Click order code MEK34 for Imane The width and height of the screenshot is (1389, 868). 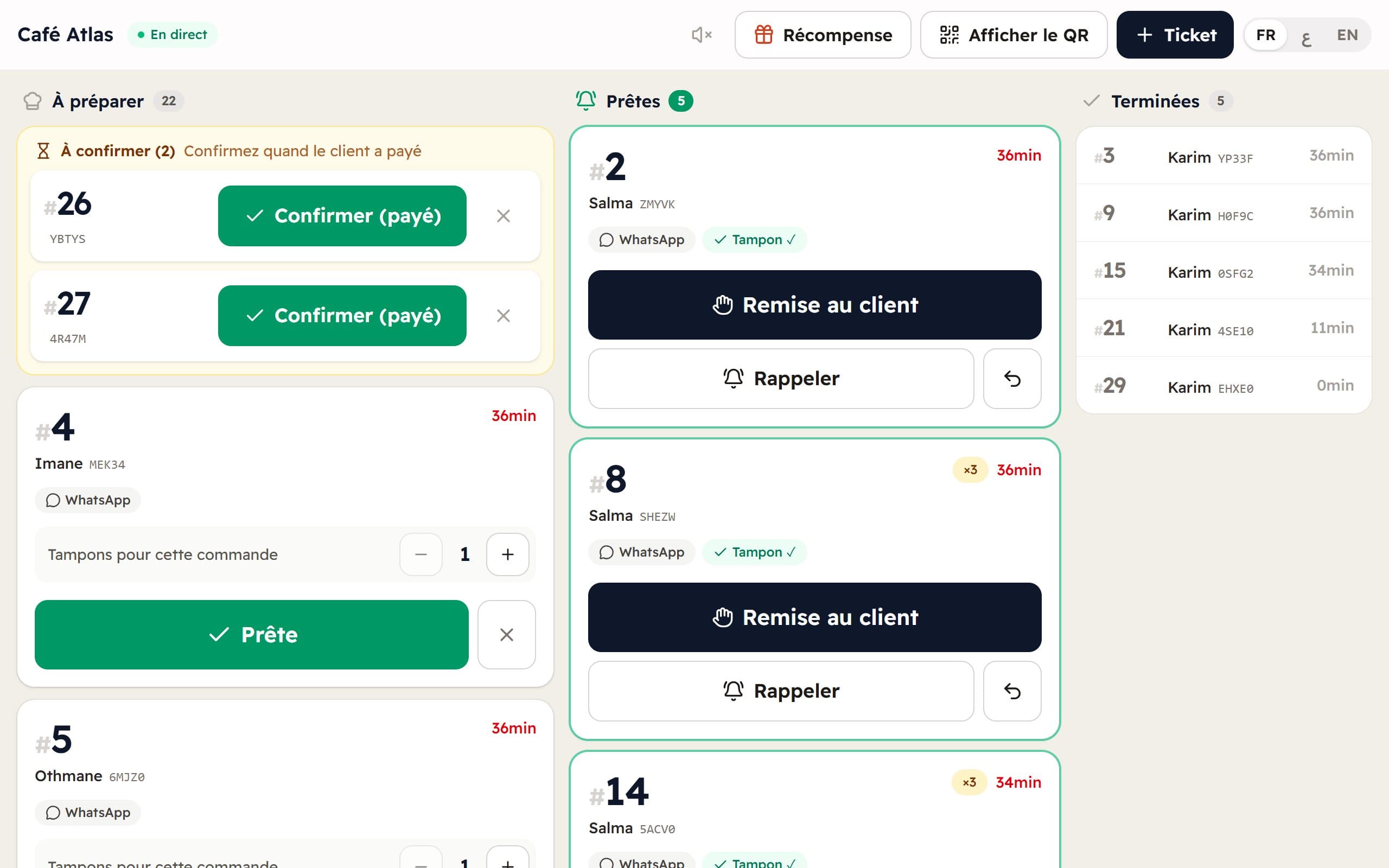107,465
